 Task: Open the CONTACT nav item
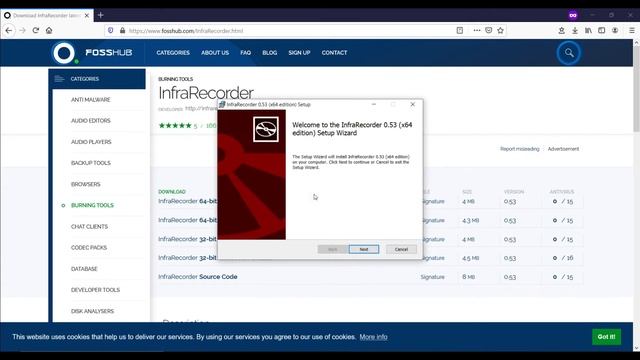[334, 53]
